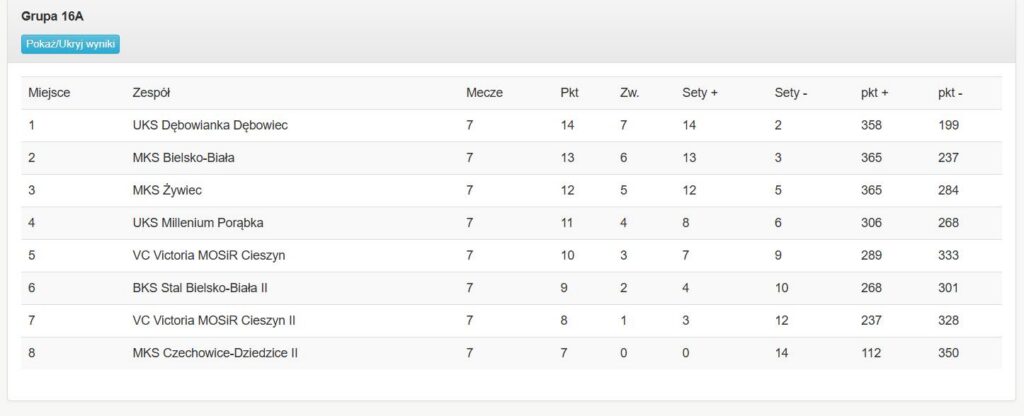The height and width of the screenshot is (416, 1024).
Task: Click the Sety - column header
Action: [791, 93]
